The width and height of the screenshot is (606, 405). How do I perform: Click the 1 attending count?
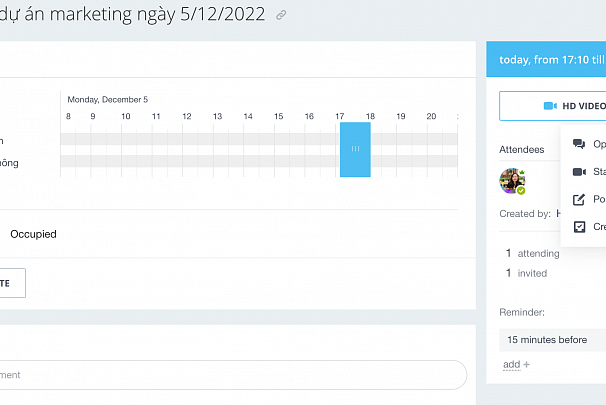coord(533,254)
